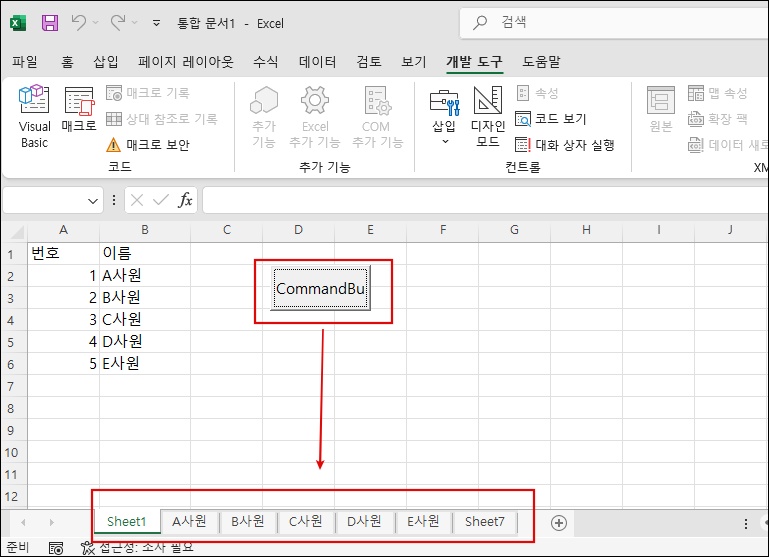Add a new sheet with plus button
Image resolution: width=769 pixels, height=557 pixels.
[559, 523]
